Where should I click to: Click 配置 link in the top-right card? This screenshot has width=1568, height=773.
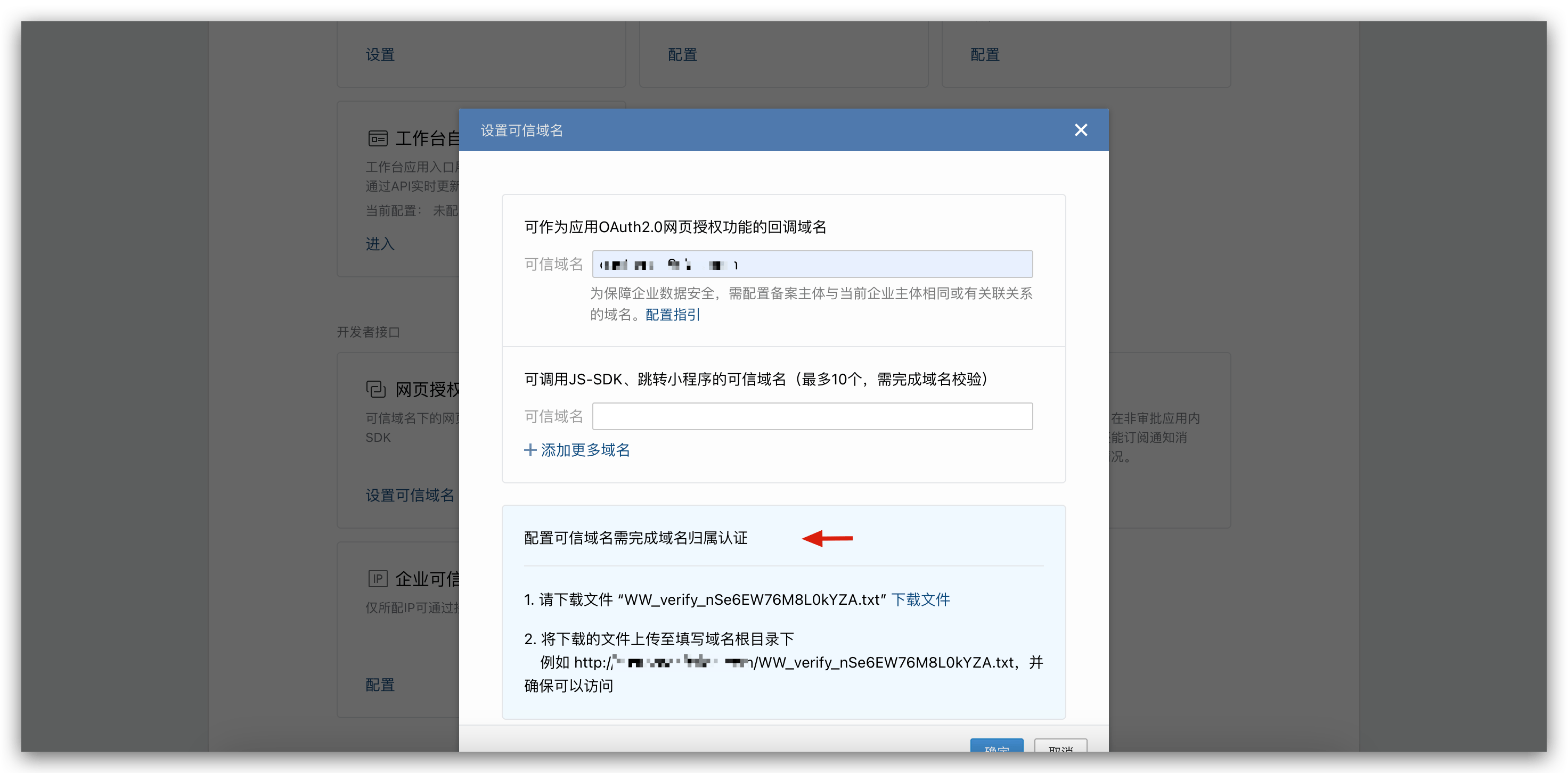coord(984,55)
